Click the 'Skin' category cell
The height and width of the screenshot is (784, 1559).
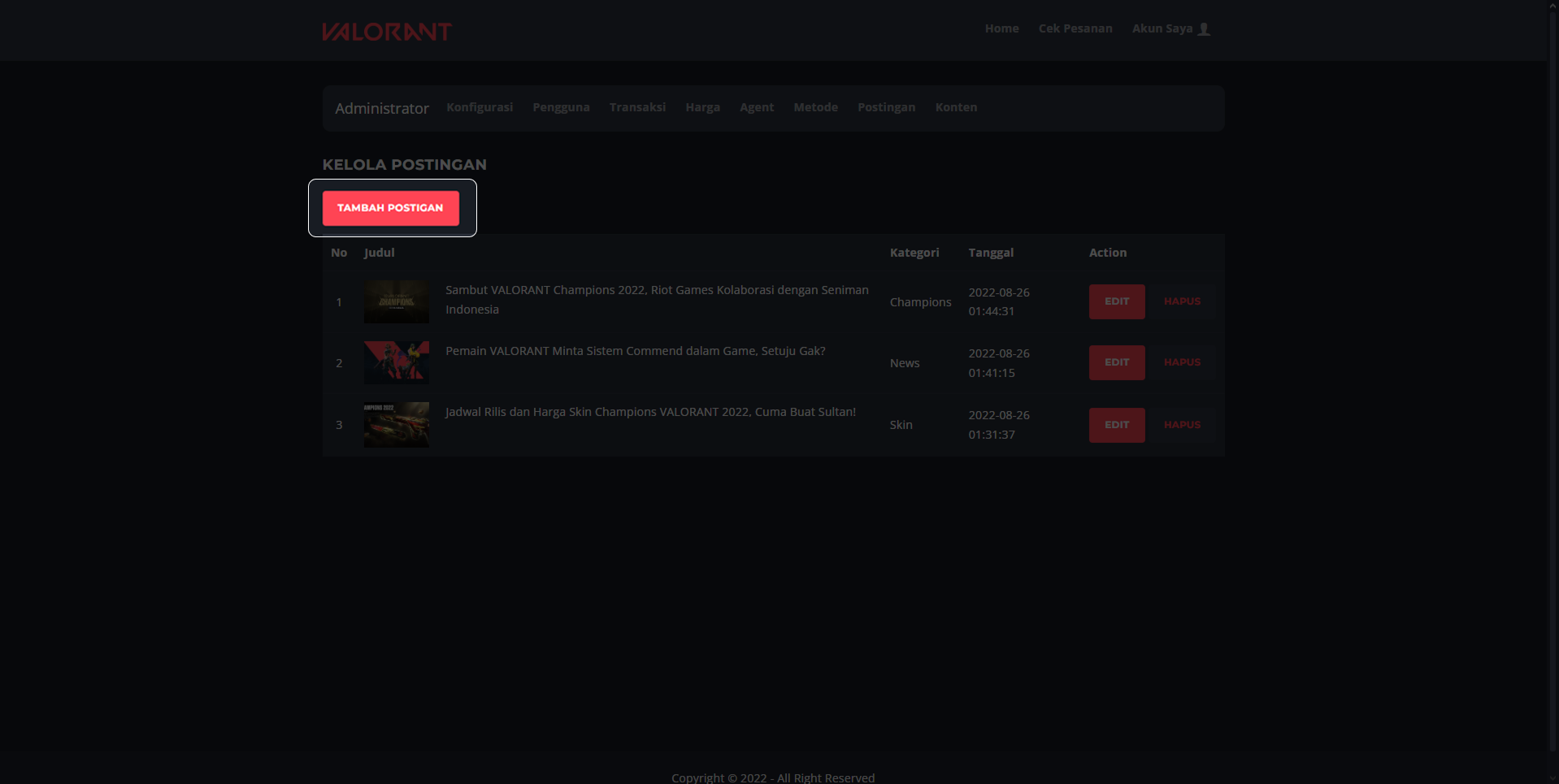pyautogui.click(x=901, y=425)
